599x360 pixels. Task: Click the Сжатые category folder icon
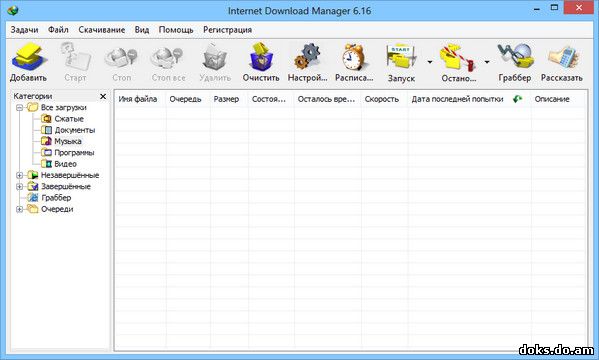pos(46,118)
